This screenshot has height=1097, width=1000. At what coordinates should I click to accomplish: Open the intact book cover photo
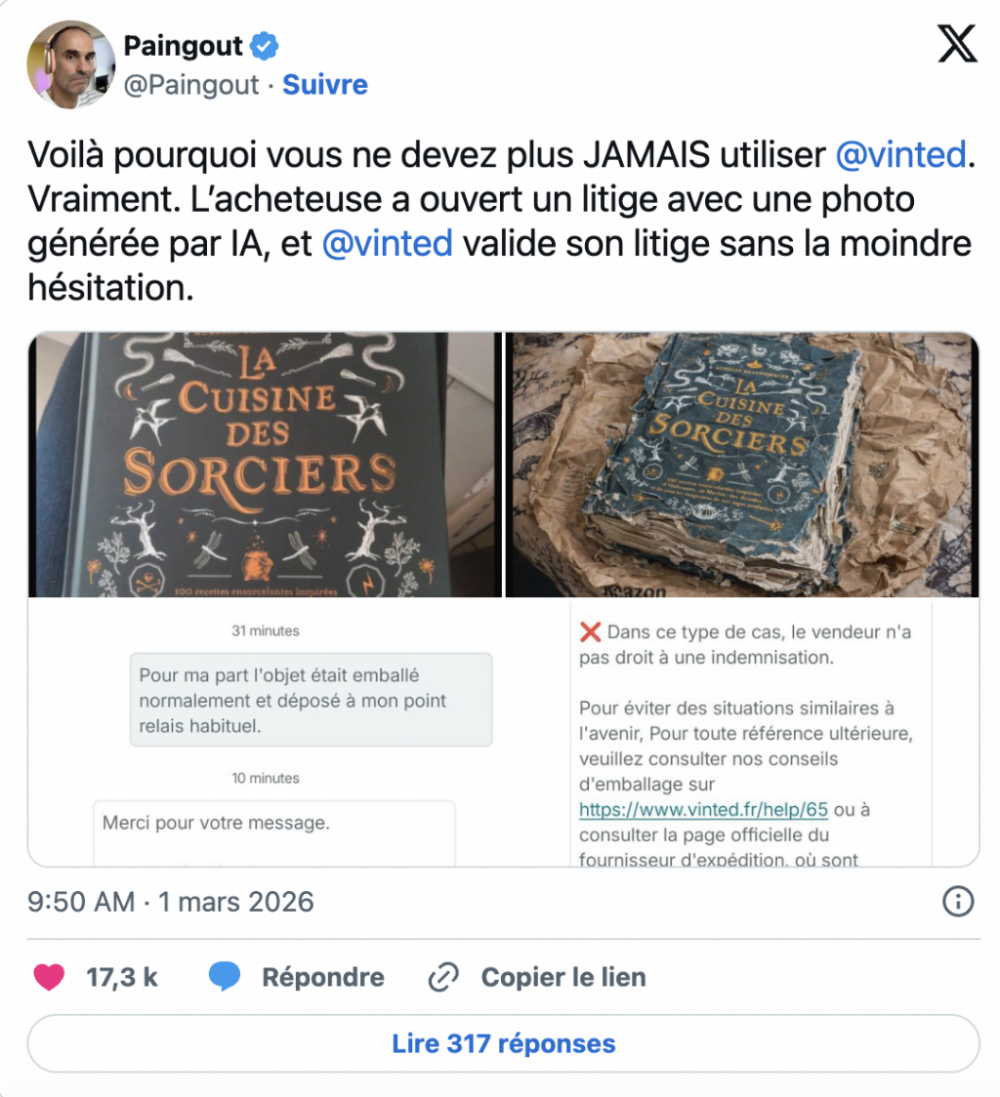point(265,465)
